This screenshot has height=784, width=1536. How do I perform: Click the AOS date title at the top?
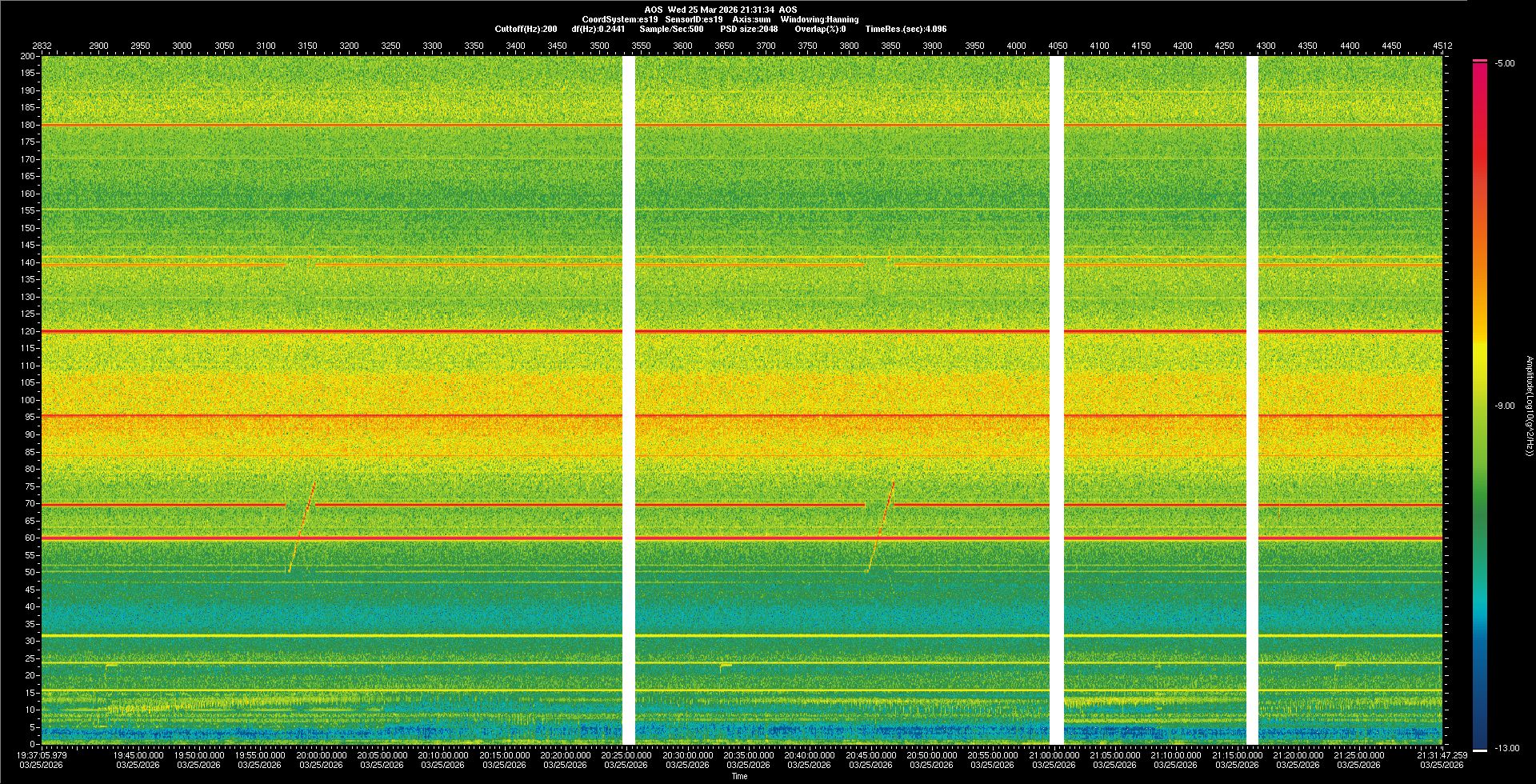pos(720,10)
